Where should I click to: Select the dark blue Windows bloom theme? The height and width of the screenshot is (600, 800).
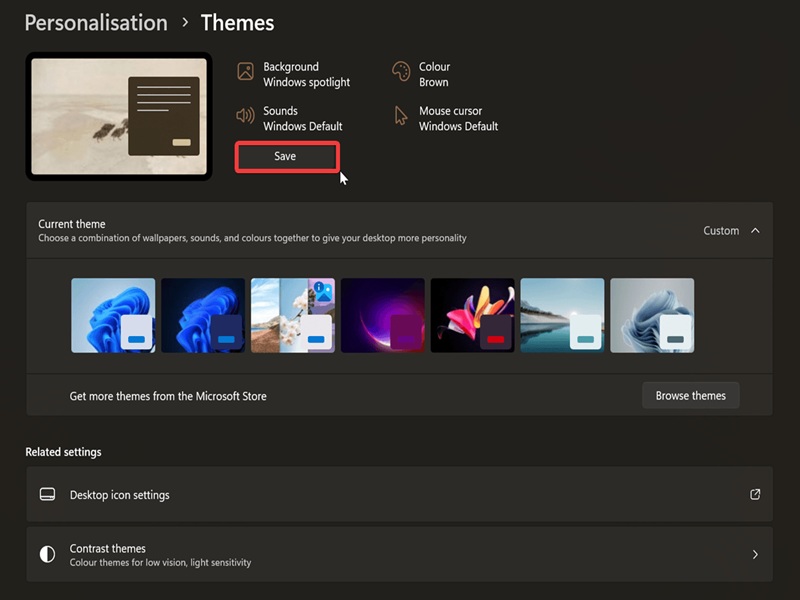pyautogui.click(x=203, y=315)
